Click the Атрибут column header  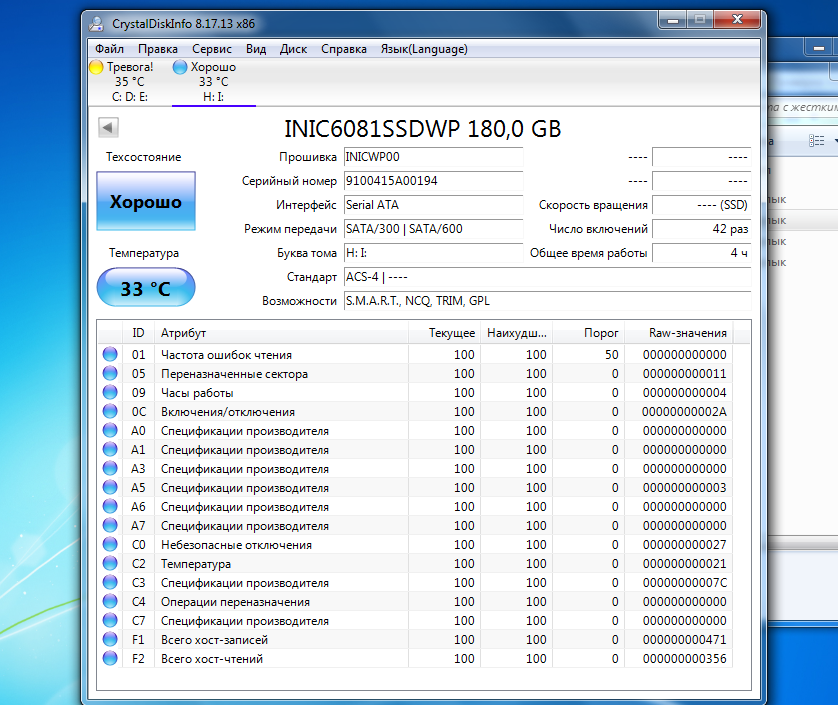click(282, 333)
